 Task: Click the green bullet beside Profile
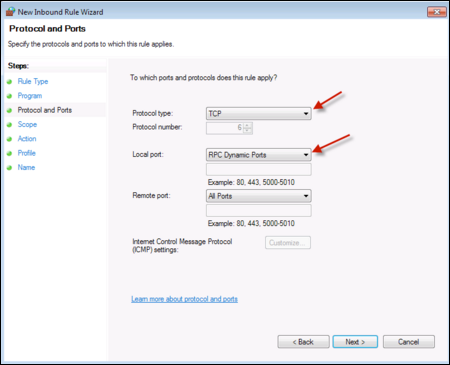pyautogui.click(x=9, y=153)
